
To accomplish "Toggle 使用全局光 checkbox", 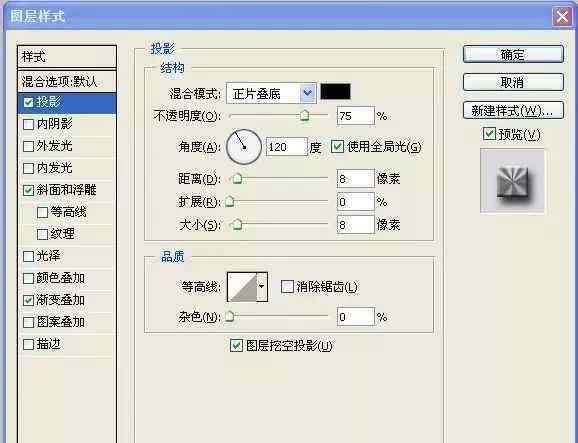I will click(337, 147).
